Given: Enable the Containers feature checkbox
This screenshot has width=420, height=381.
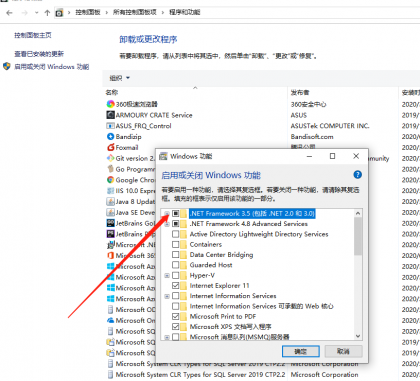Looking at the screenshot, I should pyautogui.click(x=175, y=244).
